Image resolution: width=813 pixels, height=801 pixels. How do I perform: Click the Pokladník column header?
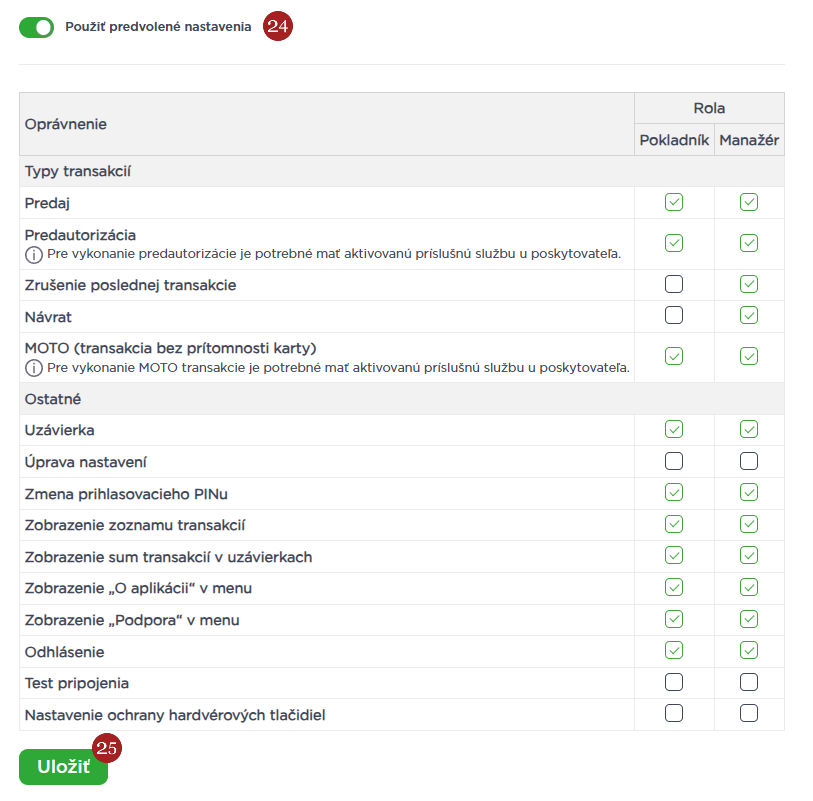pos(674,141)
